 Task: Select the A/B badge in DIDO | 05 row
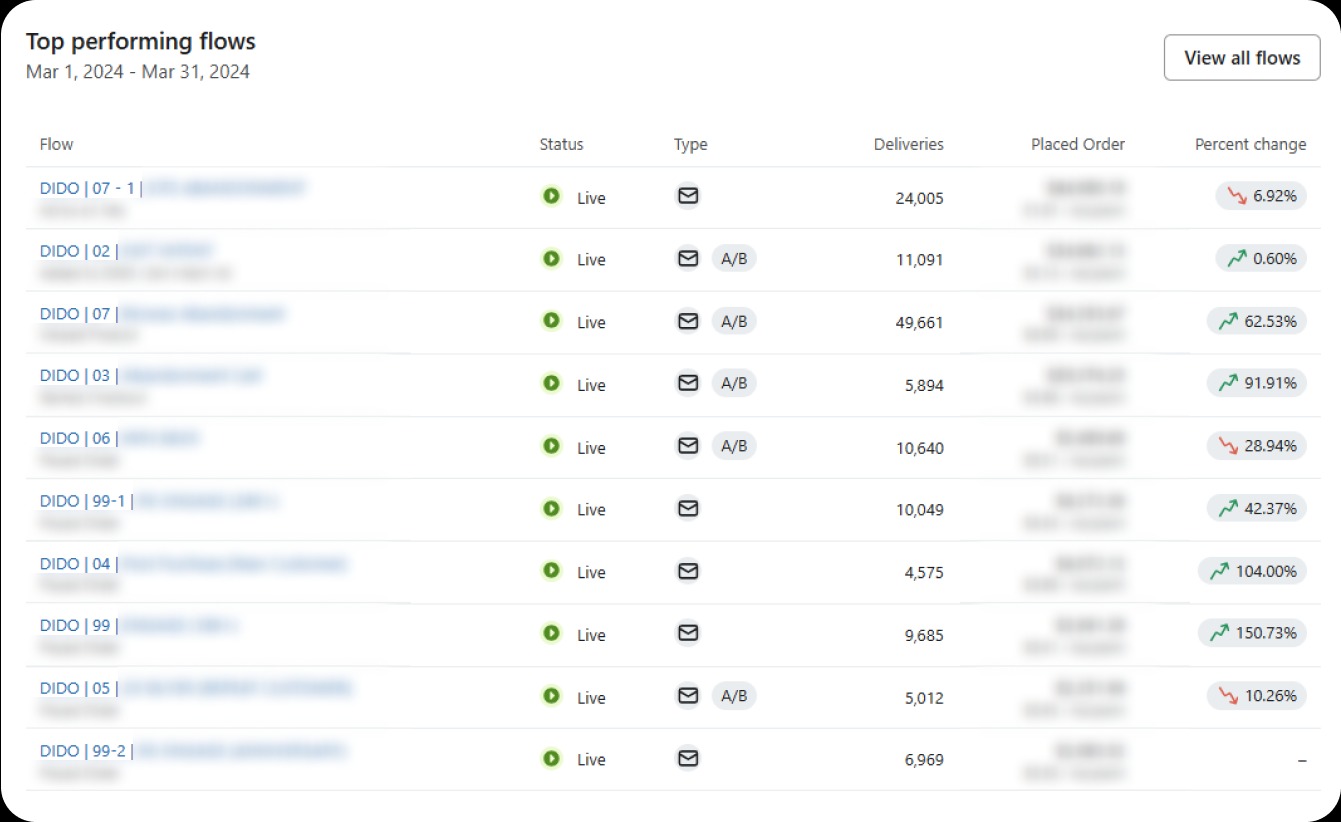(x=734, y=696)
